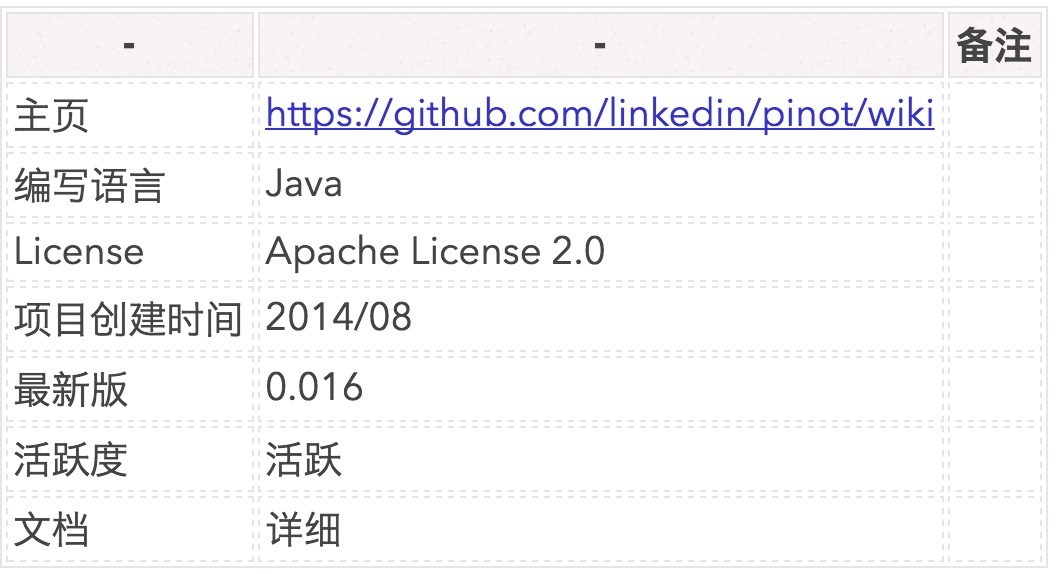1056x574 pixels.
Task: Select the empty 备注 cell beside Java
Action: 994,185
